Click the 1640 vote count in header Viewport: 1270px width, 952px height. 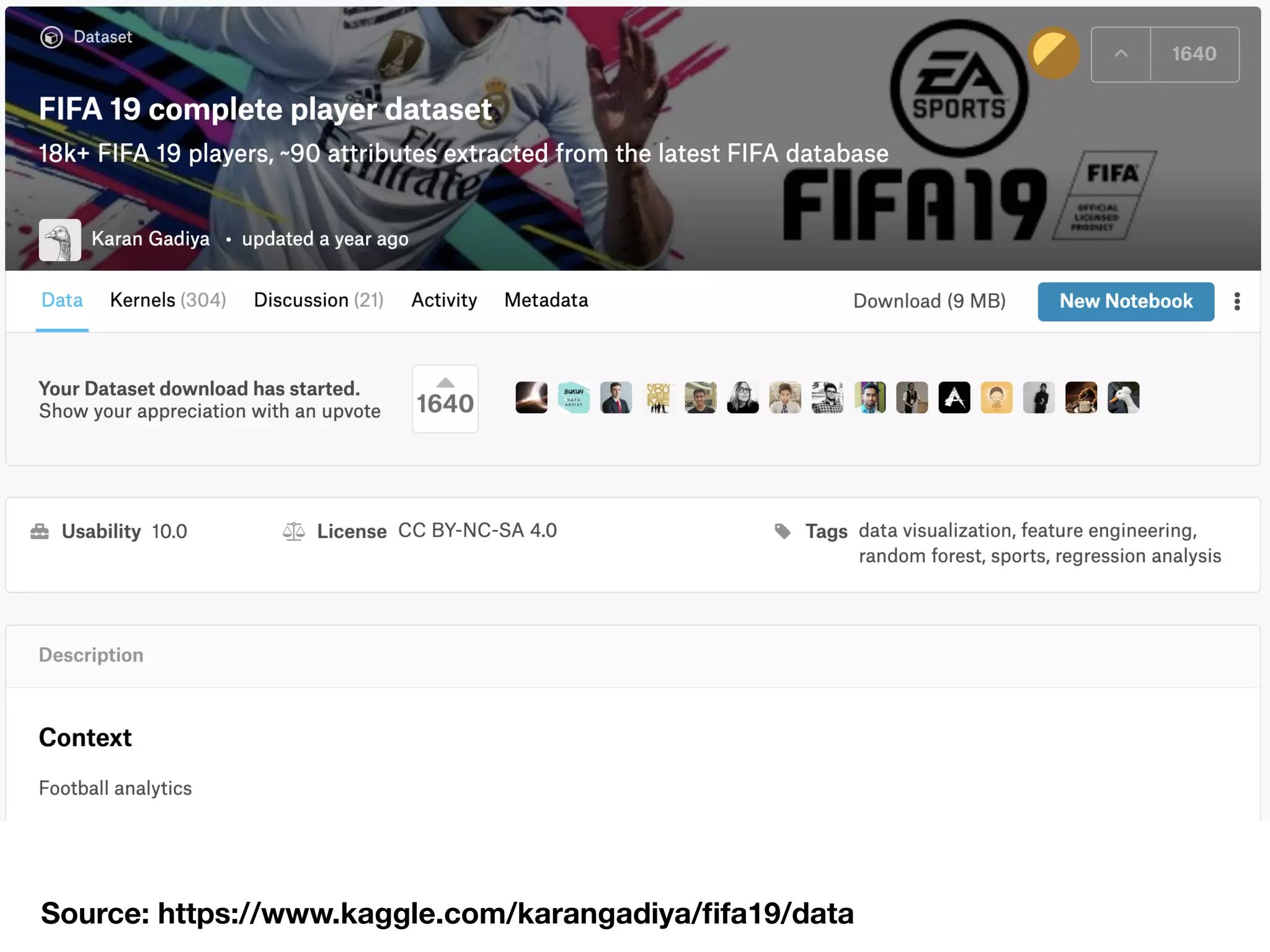1194,54
